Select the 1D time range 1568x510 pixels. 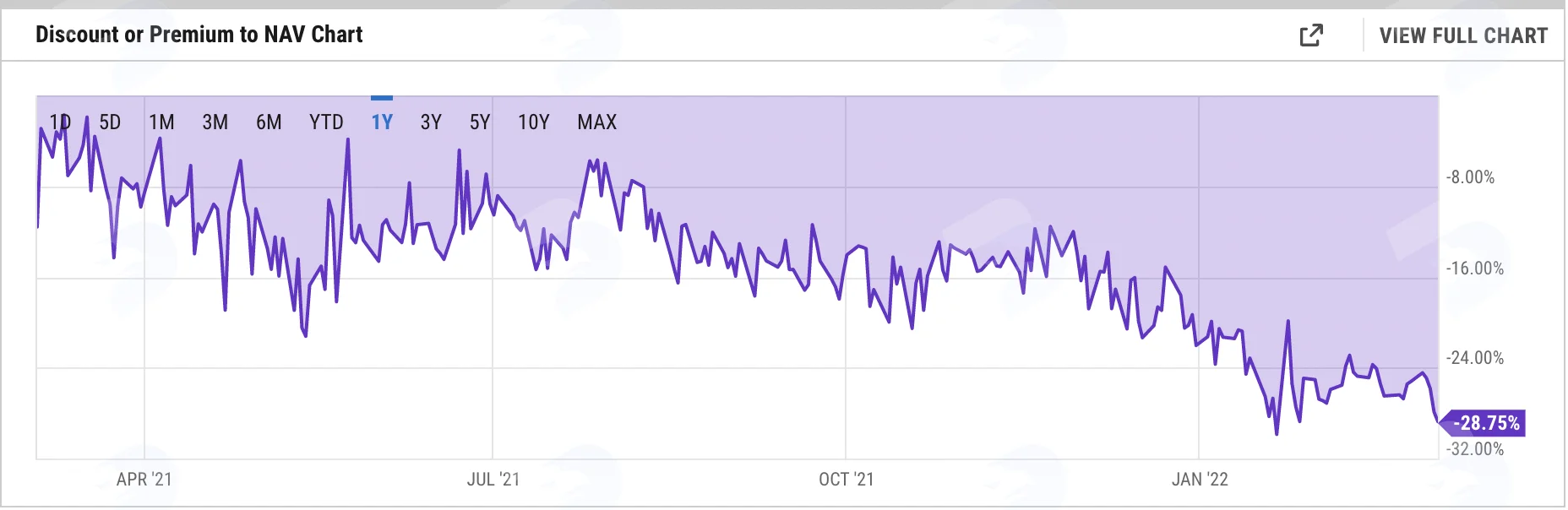pyautogui.click(x=60, y=122)
